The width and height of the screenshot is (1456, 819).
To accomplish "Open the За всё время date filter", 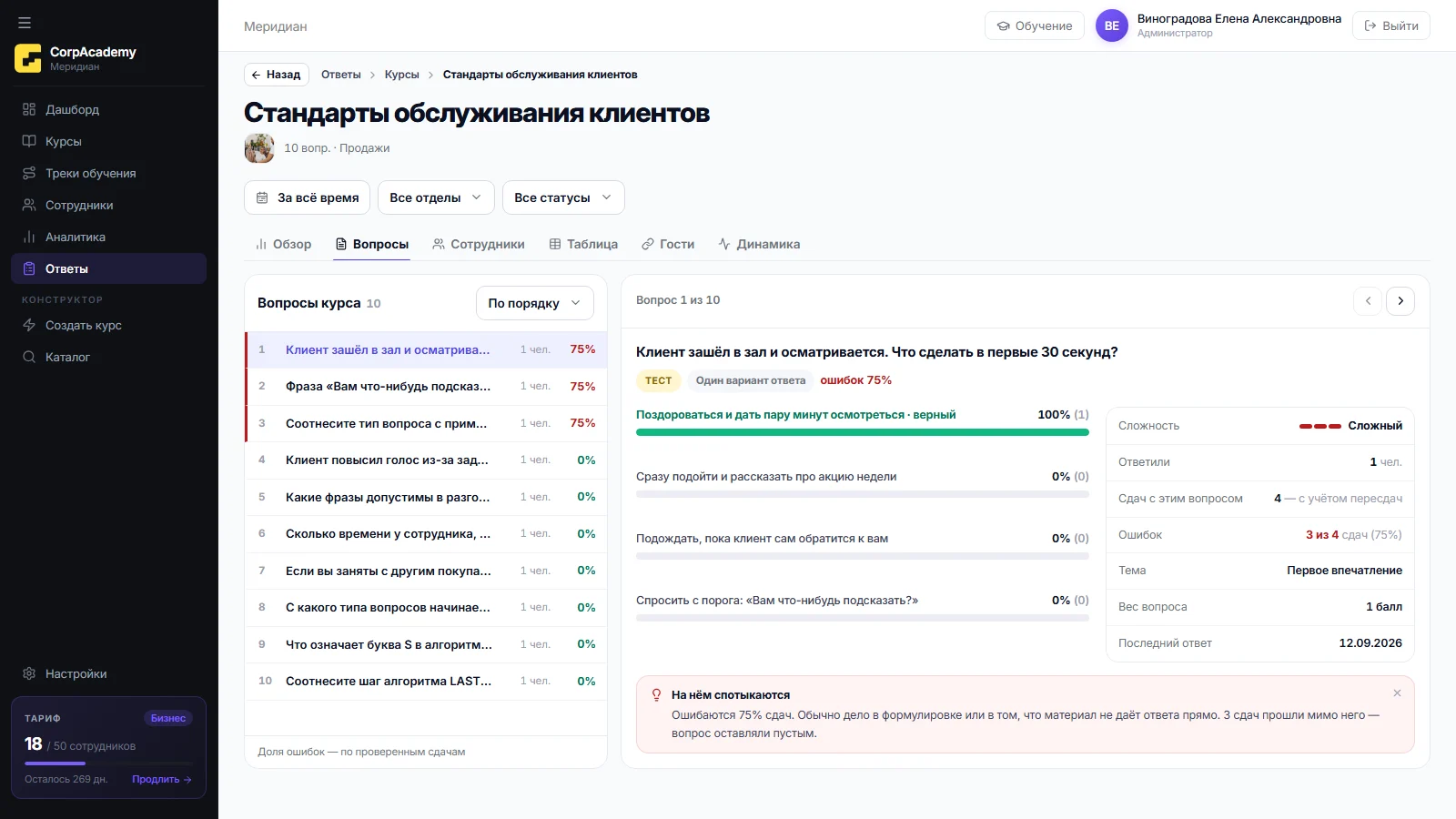I will 307,197.
